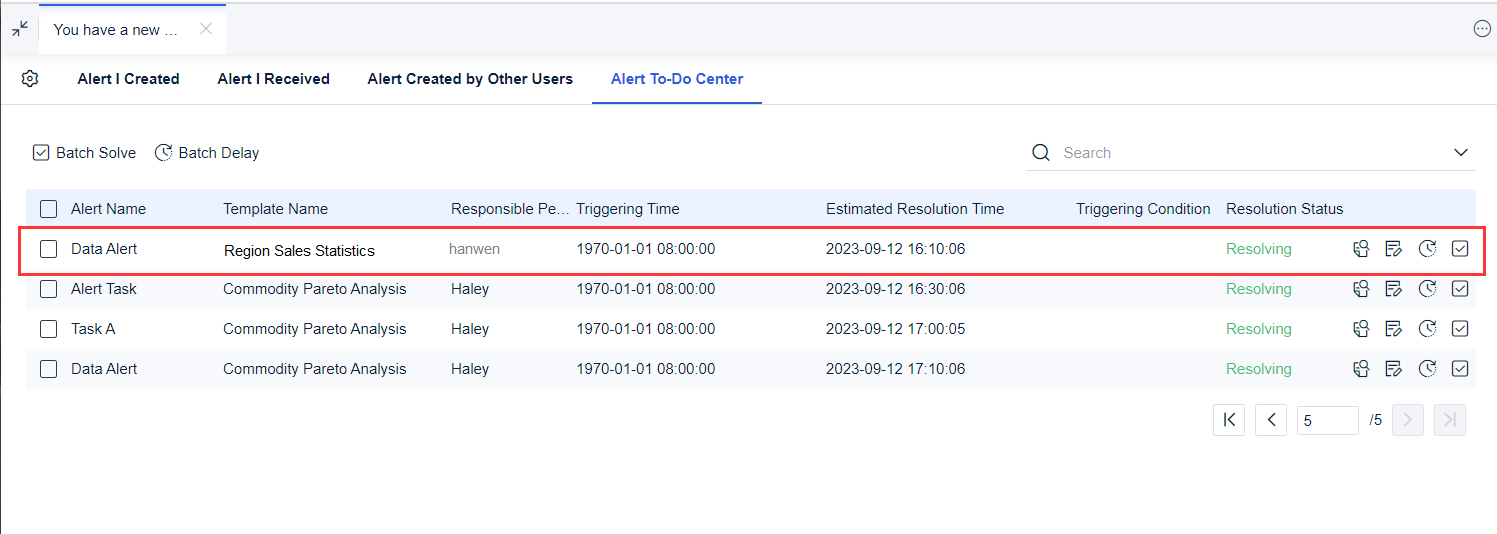The width and height of the screenshot is (1497, 534).
Task: Click the Batch Delay button
Action: click(x=207, y=153)
